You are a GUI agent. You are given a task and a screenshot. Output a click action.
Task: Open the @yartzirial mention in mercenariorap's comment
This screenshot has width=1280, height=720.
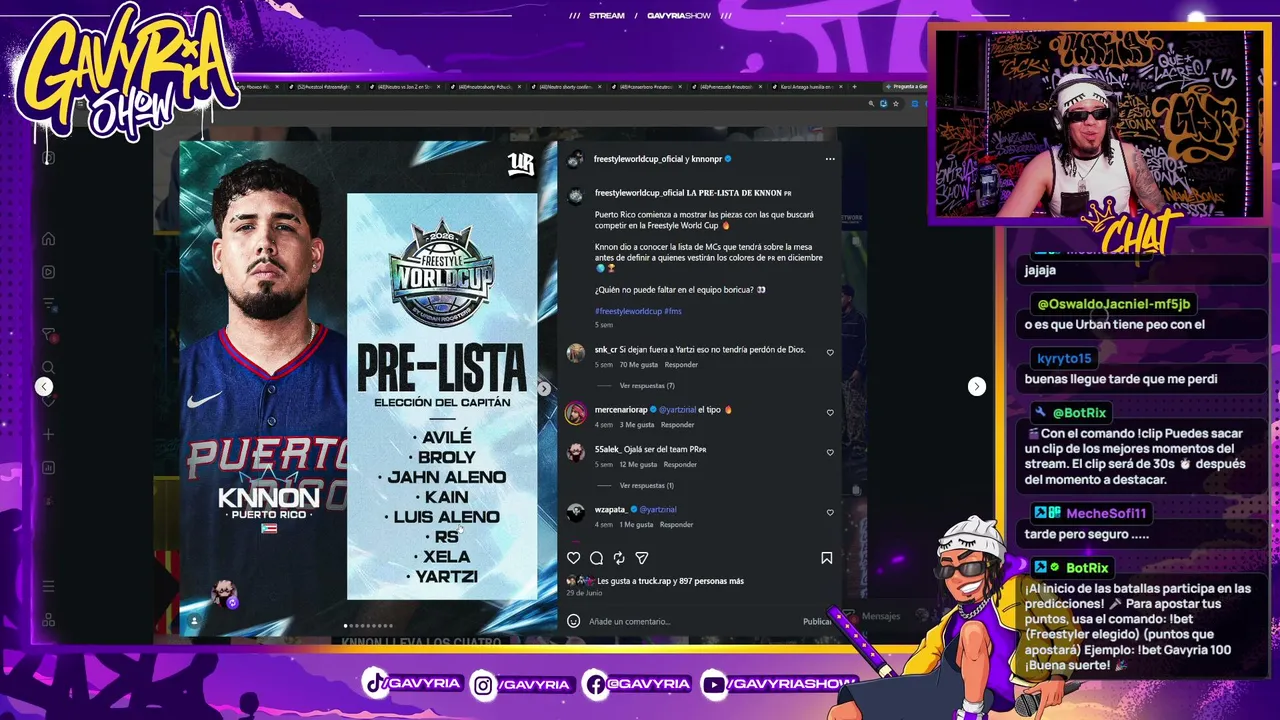[677, 410]
